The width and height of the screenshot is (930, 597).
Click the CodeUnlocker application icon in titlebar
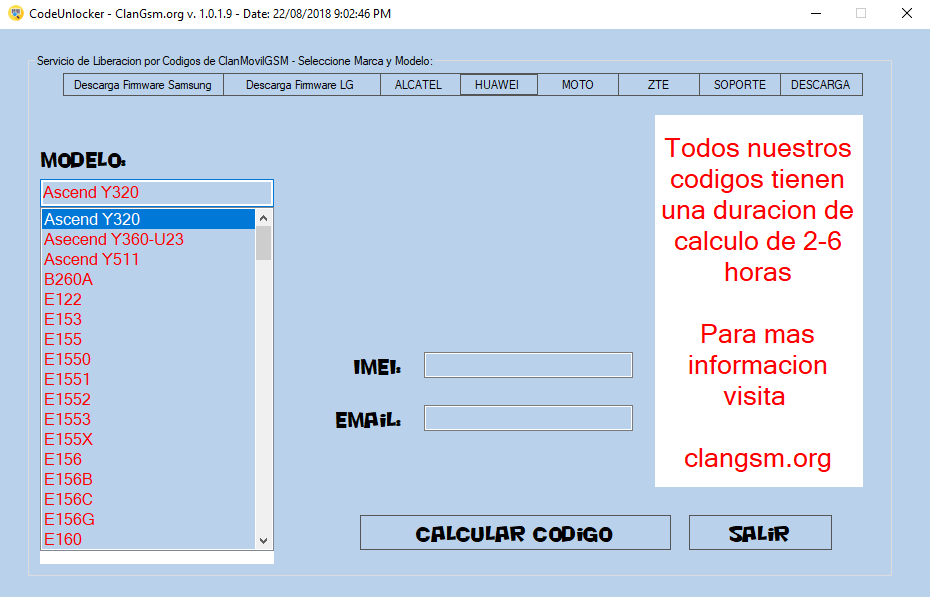coord(16,14)
